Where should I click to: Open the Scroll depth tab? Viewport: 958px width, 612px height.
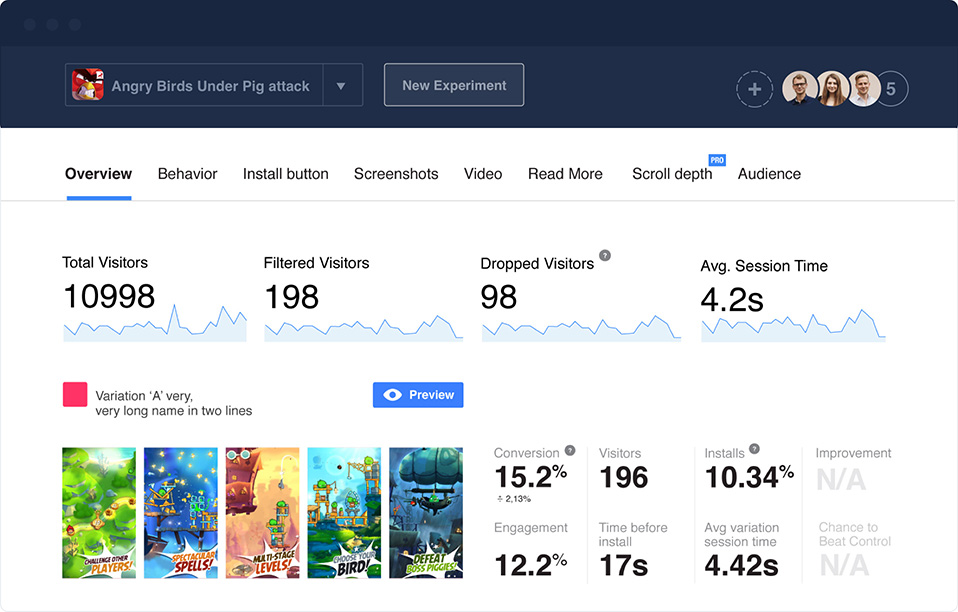(672, 174)
